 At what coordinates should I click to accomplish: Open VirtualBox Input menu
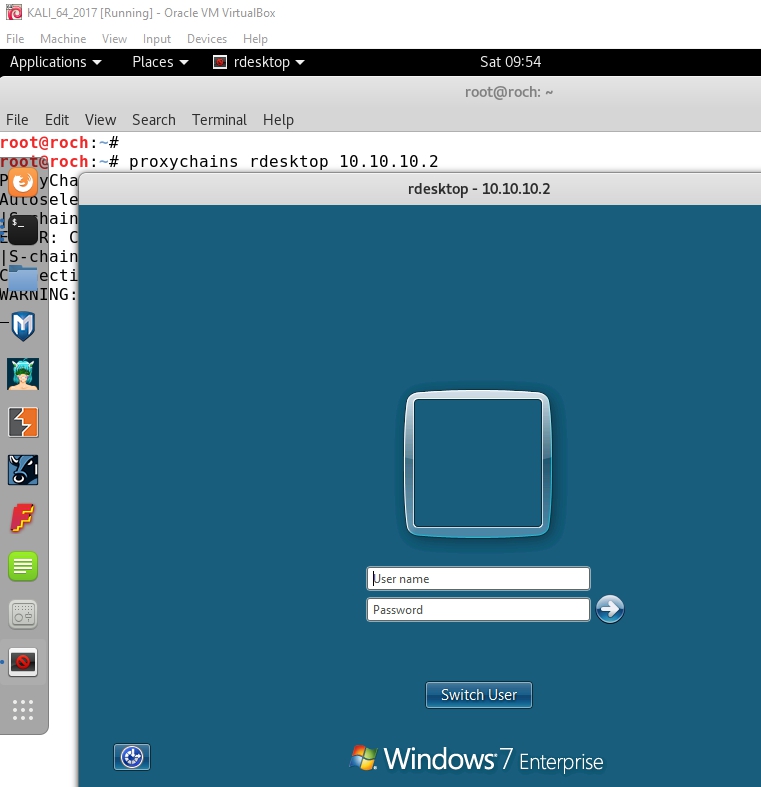click(157, 39)
